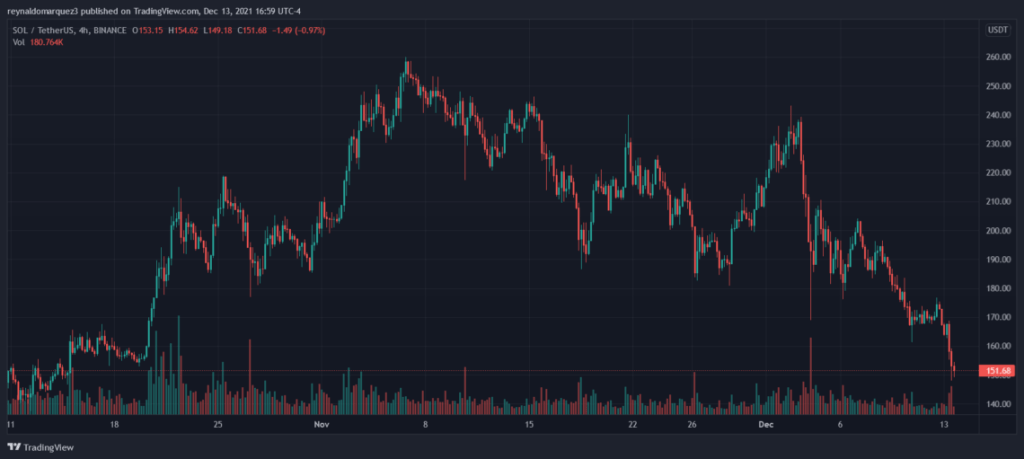Click the 260.00 price axis label

click(x=997, y=57)
